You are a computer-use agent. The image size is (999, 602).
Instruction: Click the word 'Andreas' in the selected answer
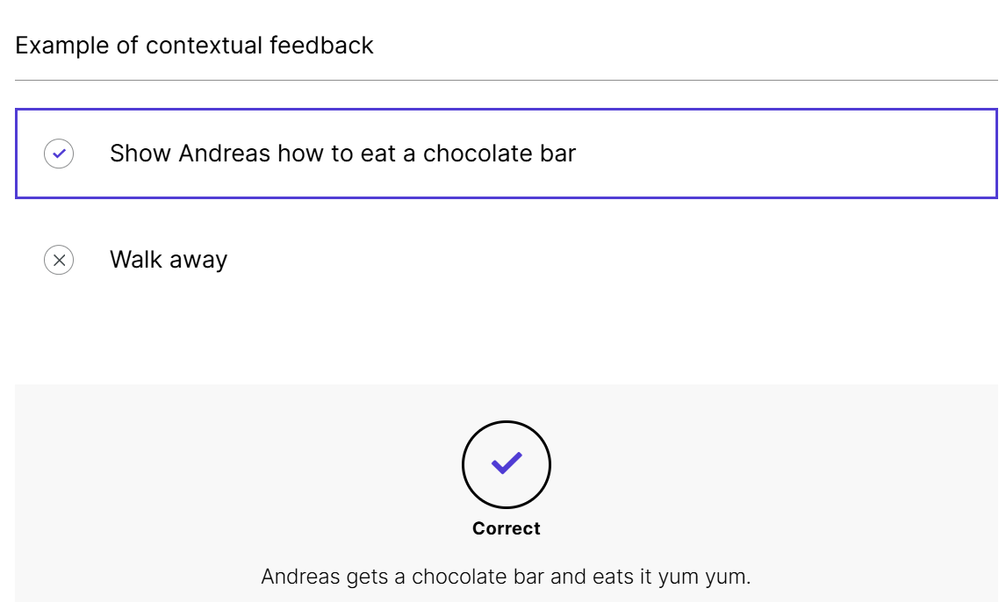[x=225, y=154]
